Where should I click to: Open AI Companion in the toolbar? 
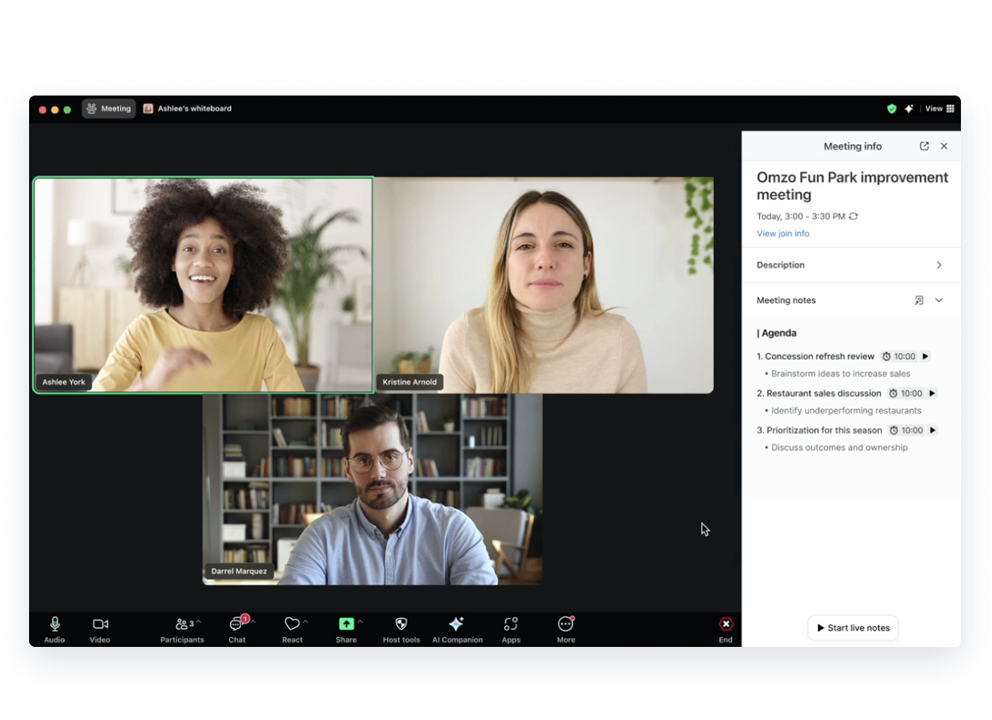pos(457,630)
